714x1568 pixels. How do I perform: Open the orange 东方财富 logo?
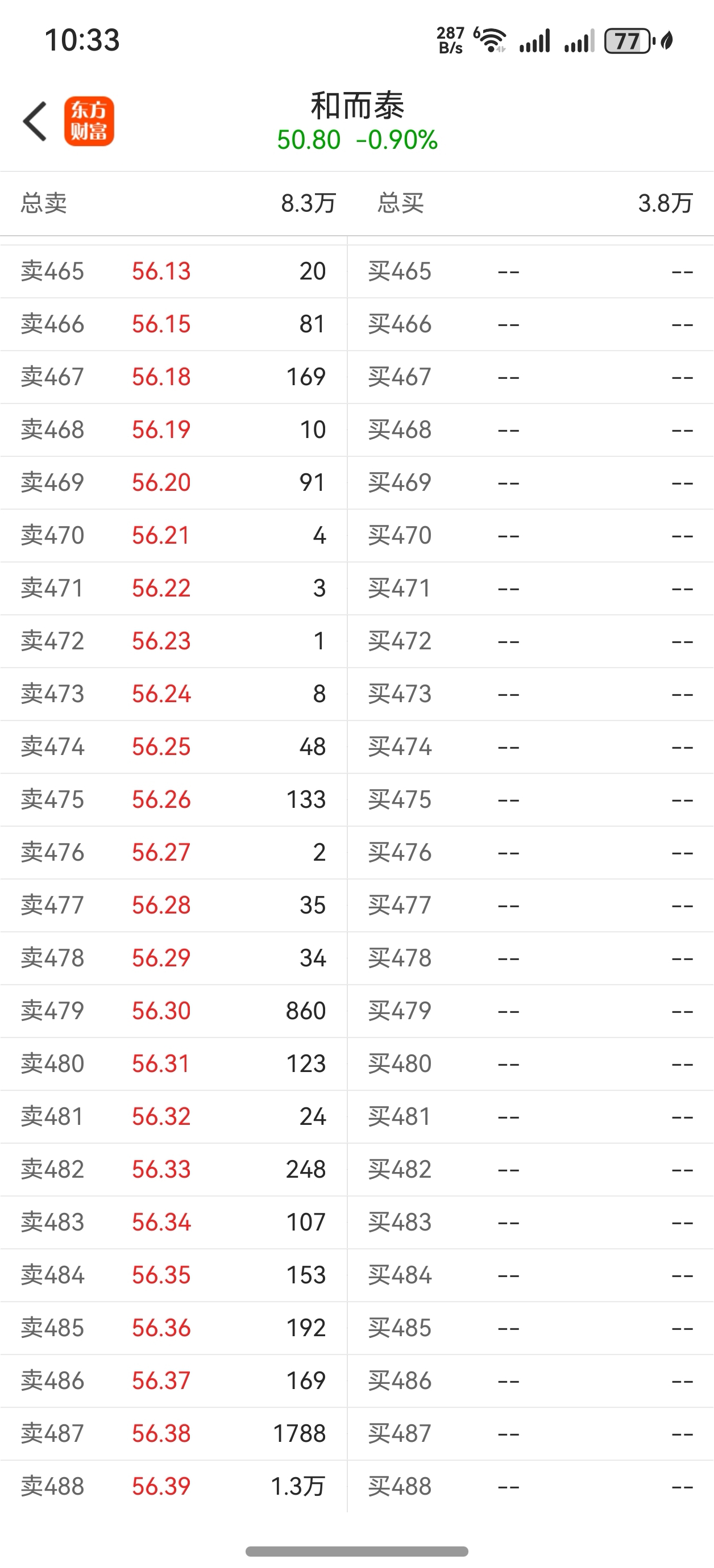click(x=89, y=121)
